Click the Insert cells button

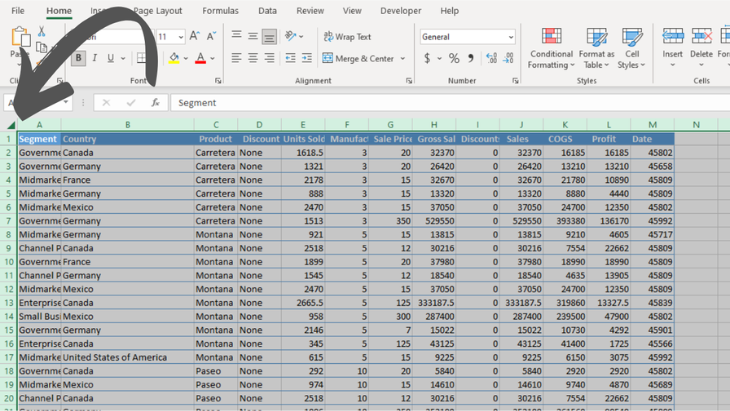pyautogui.click(x=673, y=48)
